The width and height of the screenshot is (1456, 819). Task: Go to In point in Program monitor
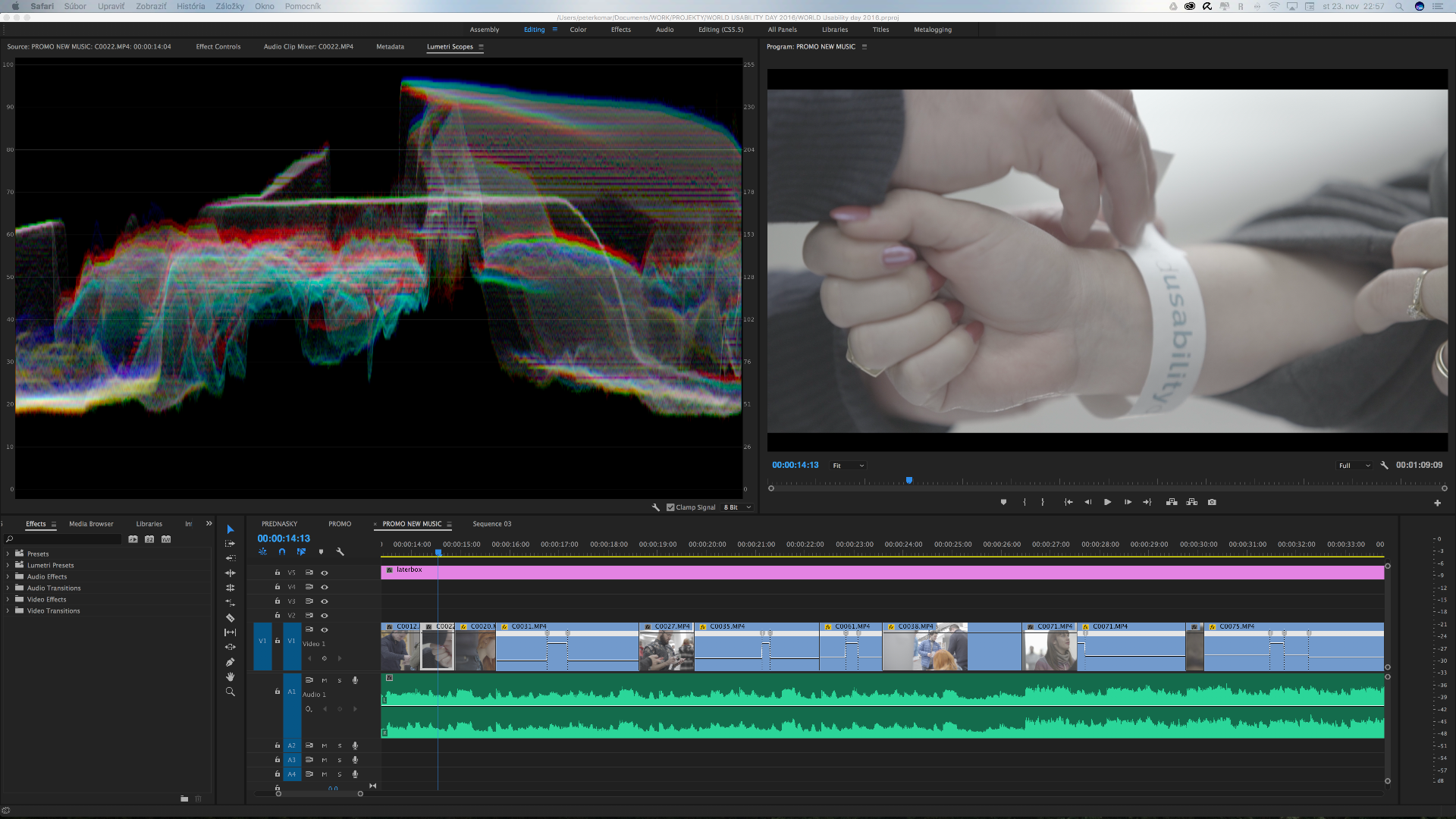[1068, 502]
